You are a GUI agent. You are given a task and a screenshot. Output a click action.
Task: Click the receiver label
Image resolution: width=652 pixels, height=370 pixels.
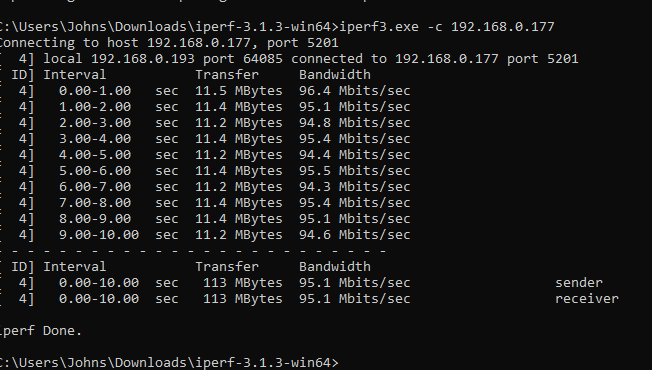(587, 299)
